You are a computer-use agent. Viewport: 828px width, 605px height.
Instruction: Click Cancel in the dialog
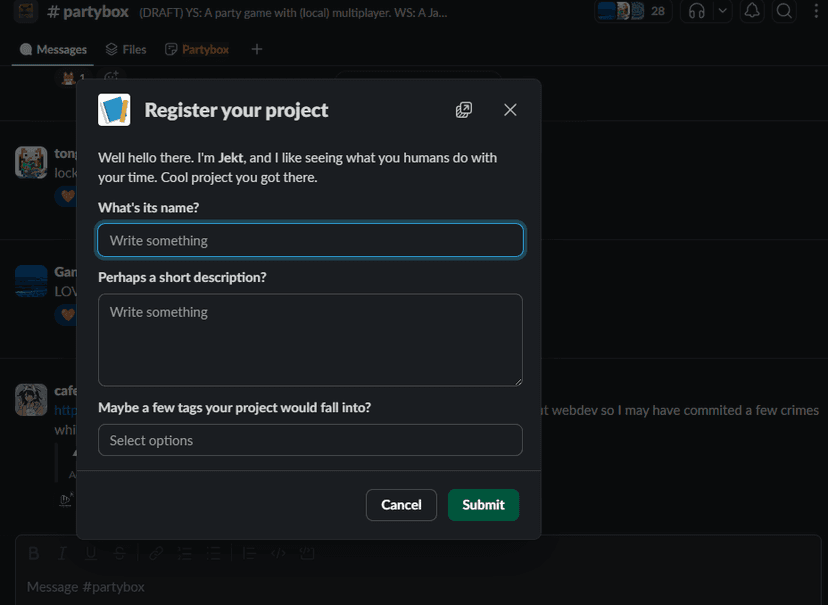[401, 505]
